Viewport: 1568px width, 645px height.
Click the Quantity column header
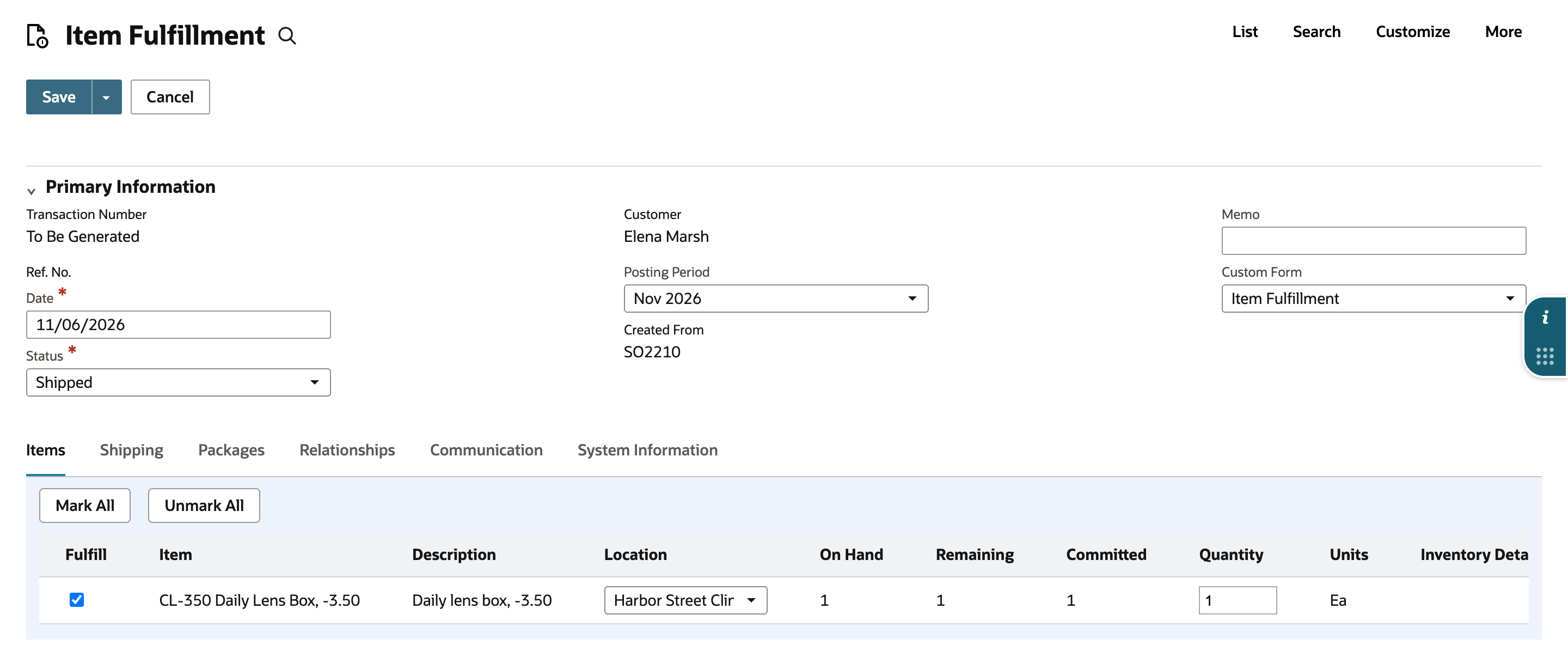click(1231, 555)
